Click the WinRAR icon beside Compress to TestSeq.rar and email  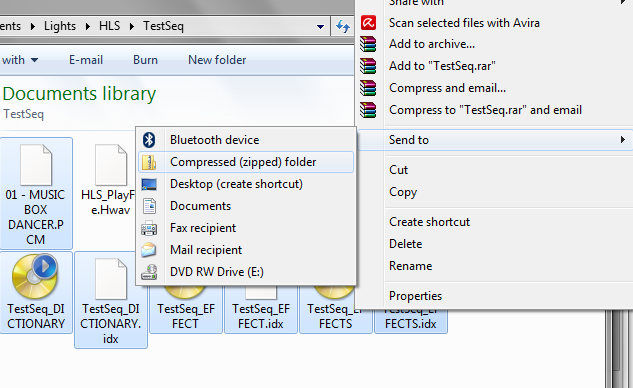pos(368,110)
